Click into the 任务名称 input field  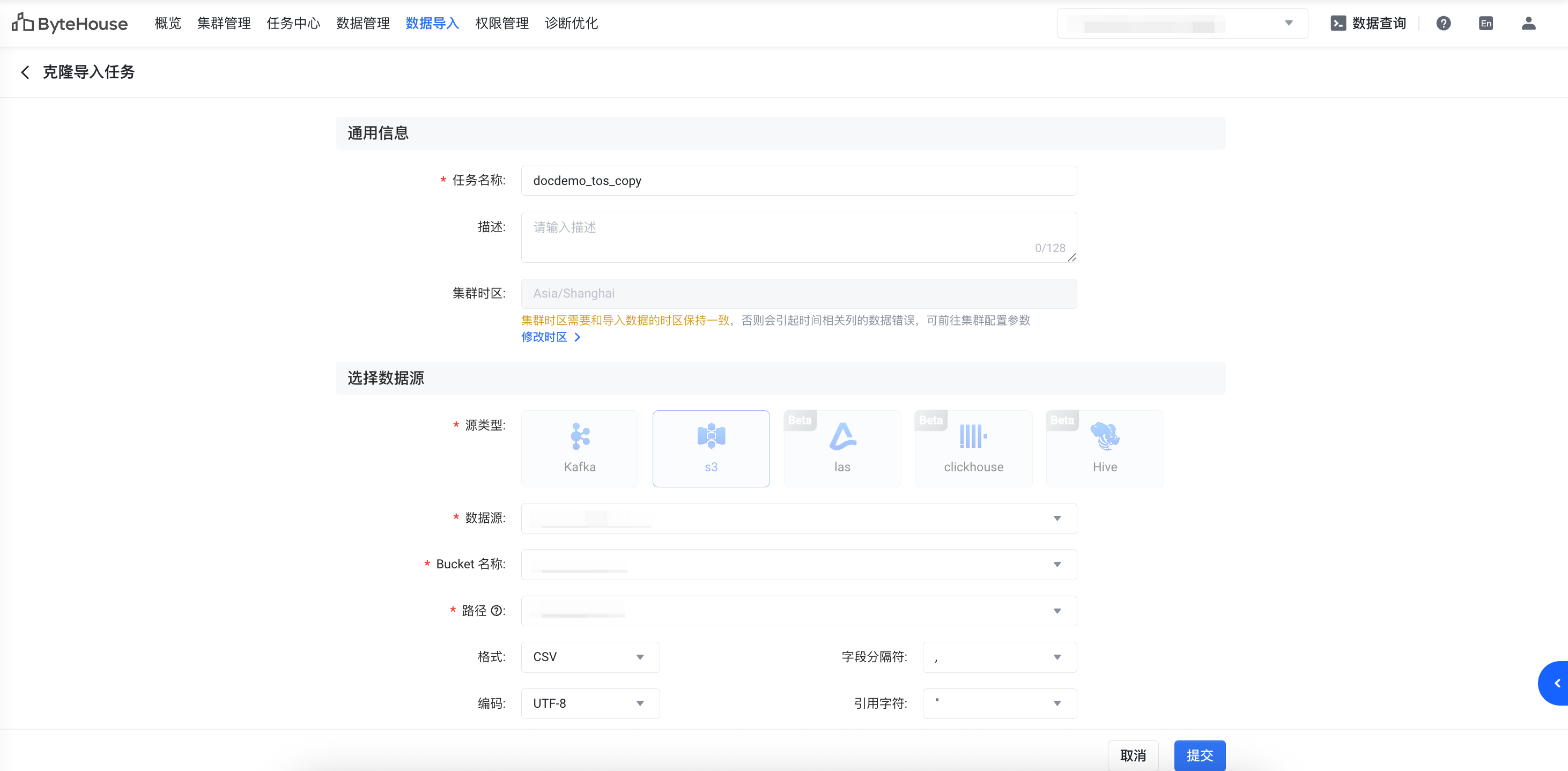click(x=798, y=181)
